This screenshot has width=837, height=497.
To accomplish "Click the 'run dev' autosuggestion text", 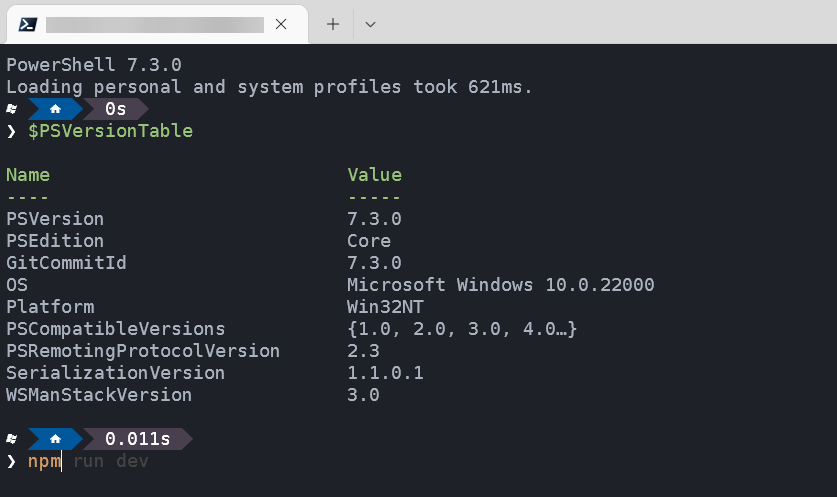I will (110, 461).
